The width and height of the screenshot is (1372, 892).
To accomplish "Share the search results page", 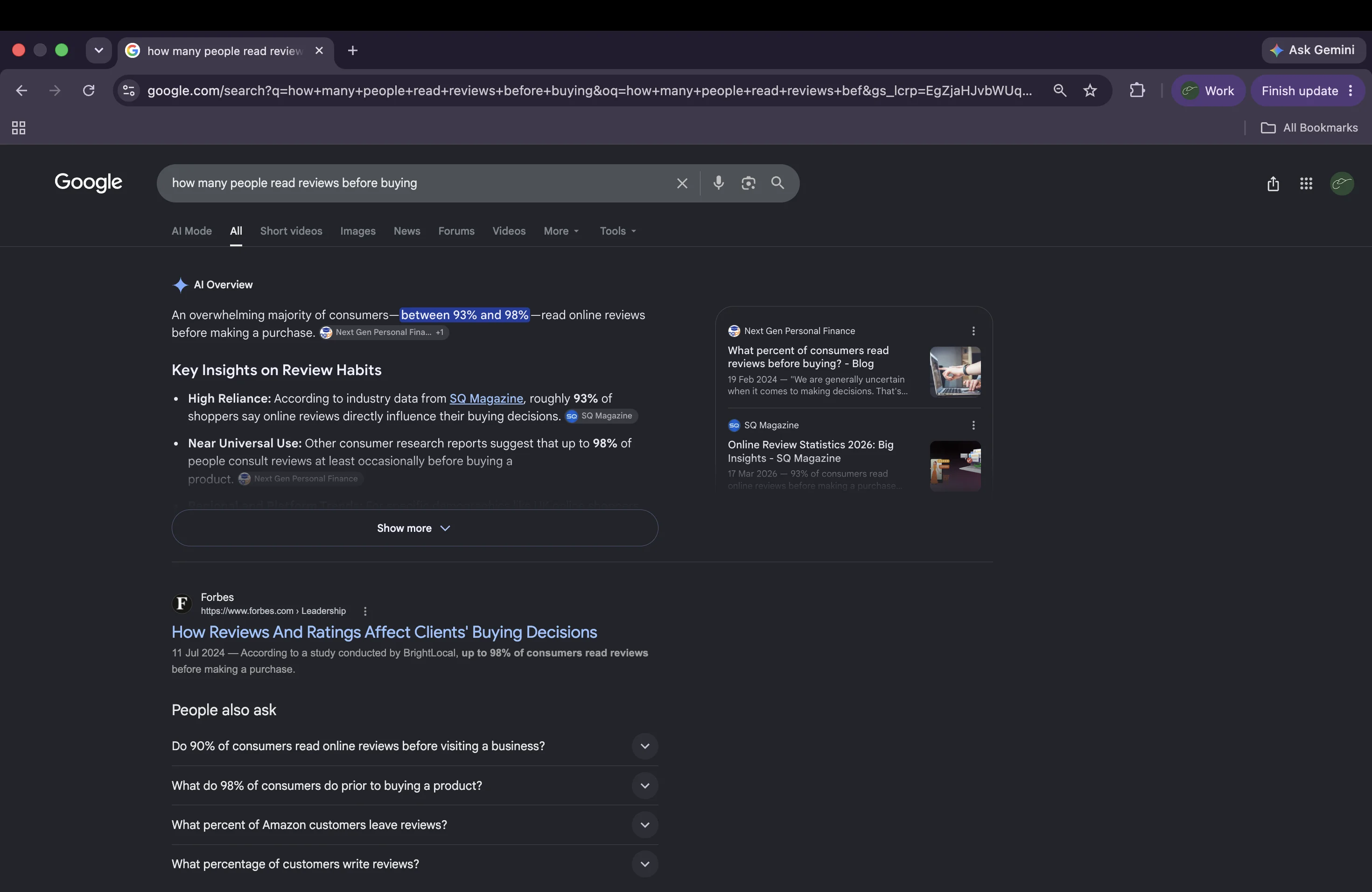I will 1273,183.
